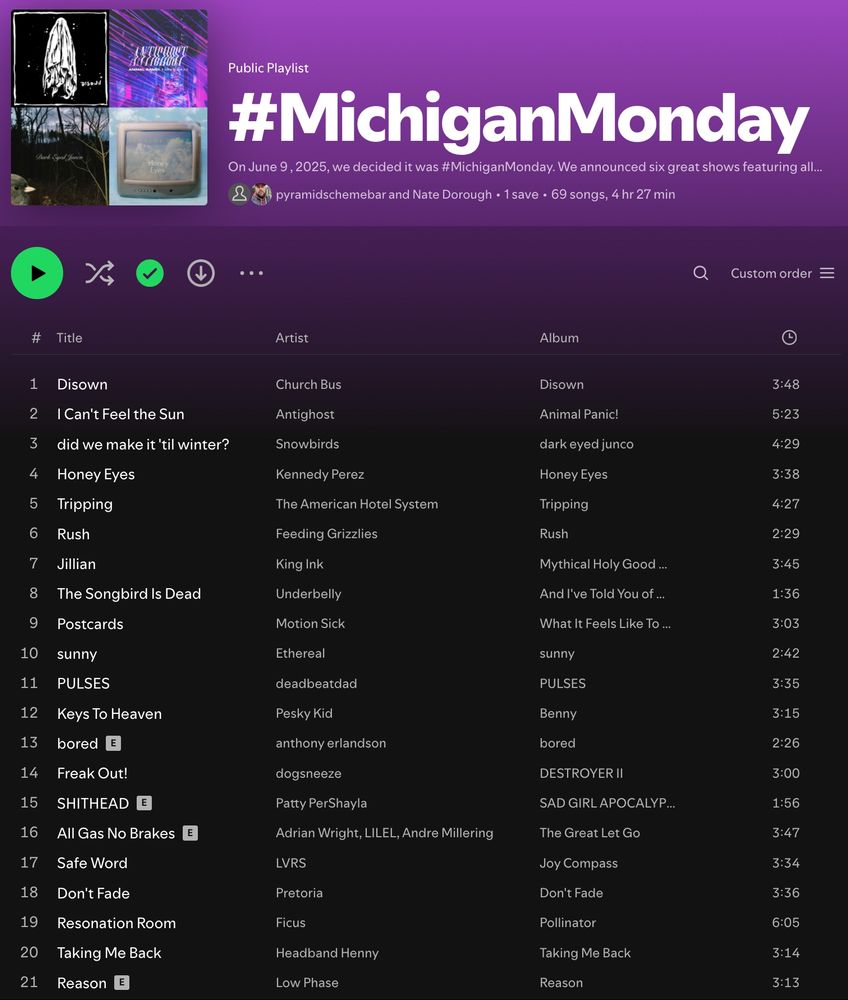Click track number 14

29,773
